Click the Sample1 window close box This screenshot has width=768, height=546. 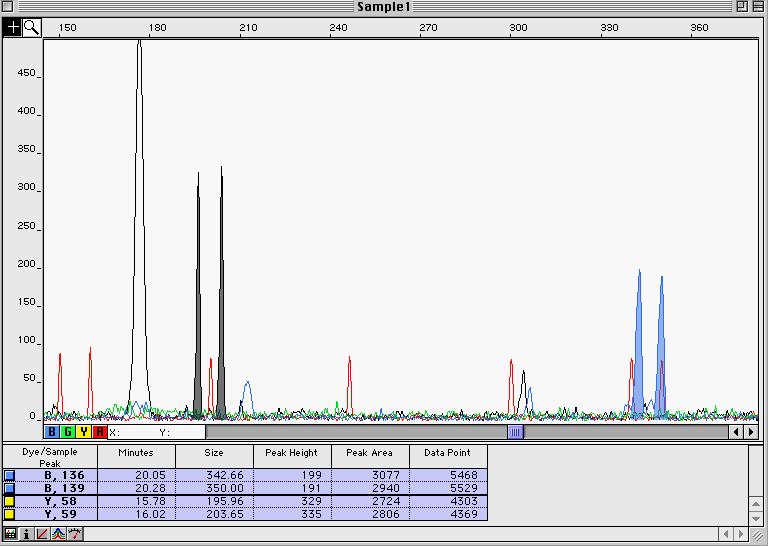7,7
